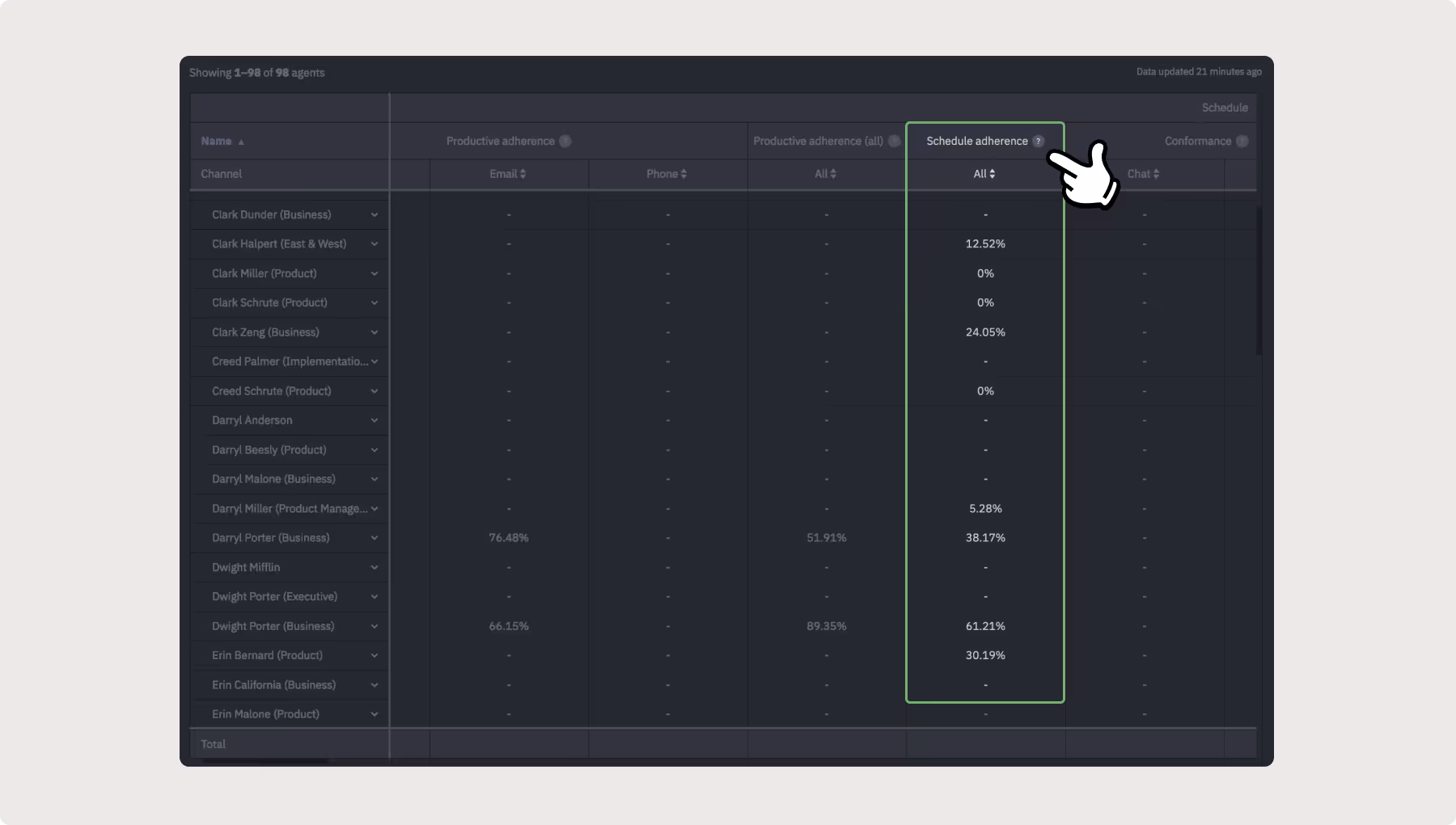Screen dimensions: 1456x825
Task: Sort by Name column ascending arrow
Action: [x=241, y=142]
